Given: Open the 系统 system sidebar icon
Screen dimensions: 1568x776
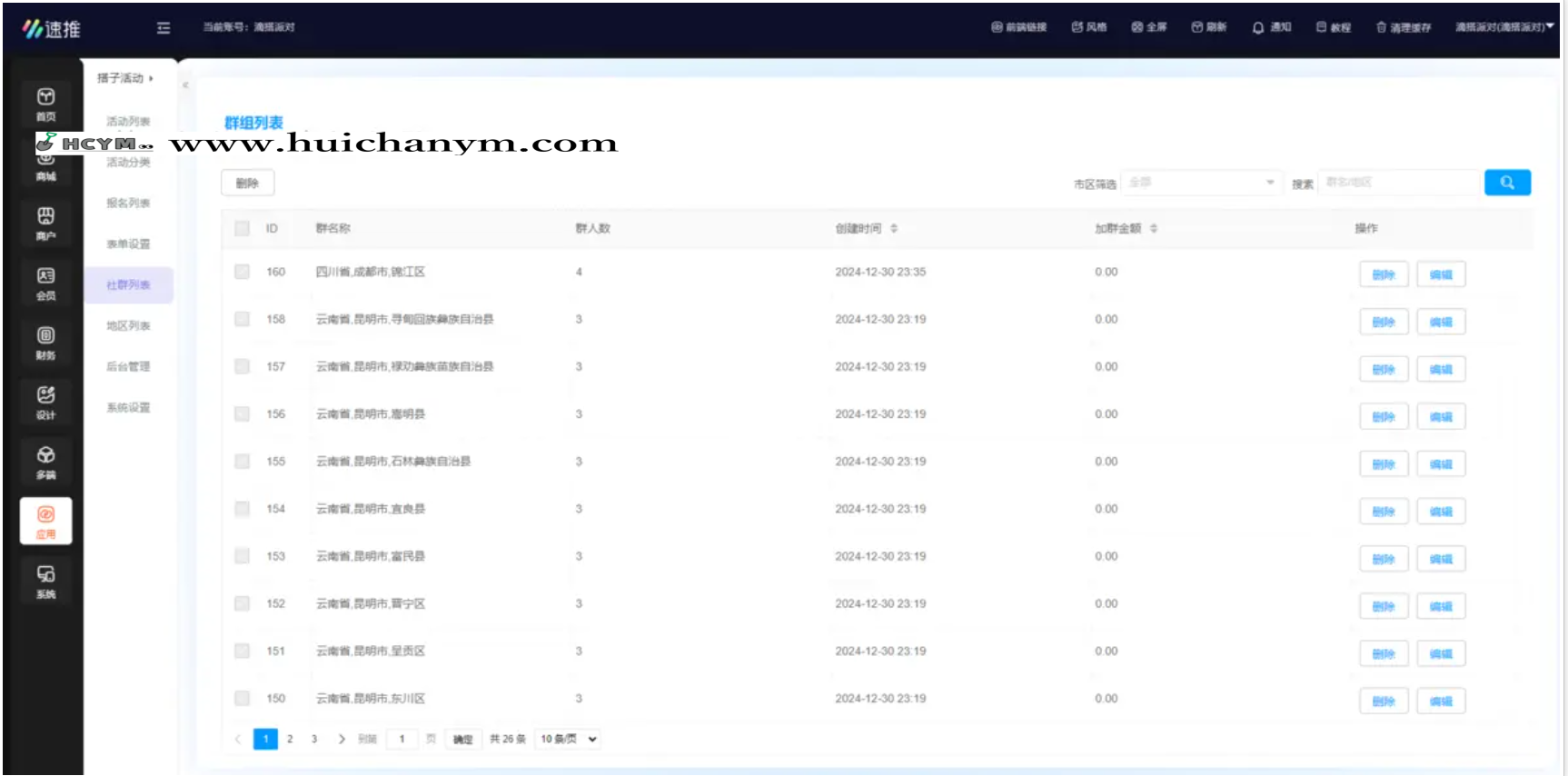Looking at the screenshot, I should tap(45, 582).
